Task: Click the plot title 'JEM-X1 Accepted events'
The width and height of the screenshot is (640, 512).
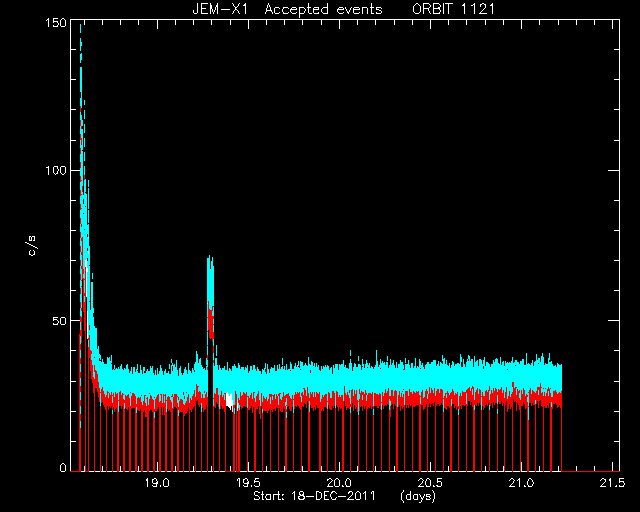Action: [x=287, y=9]
